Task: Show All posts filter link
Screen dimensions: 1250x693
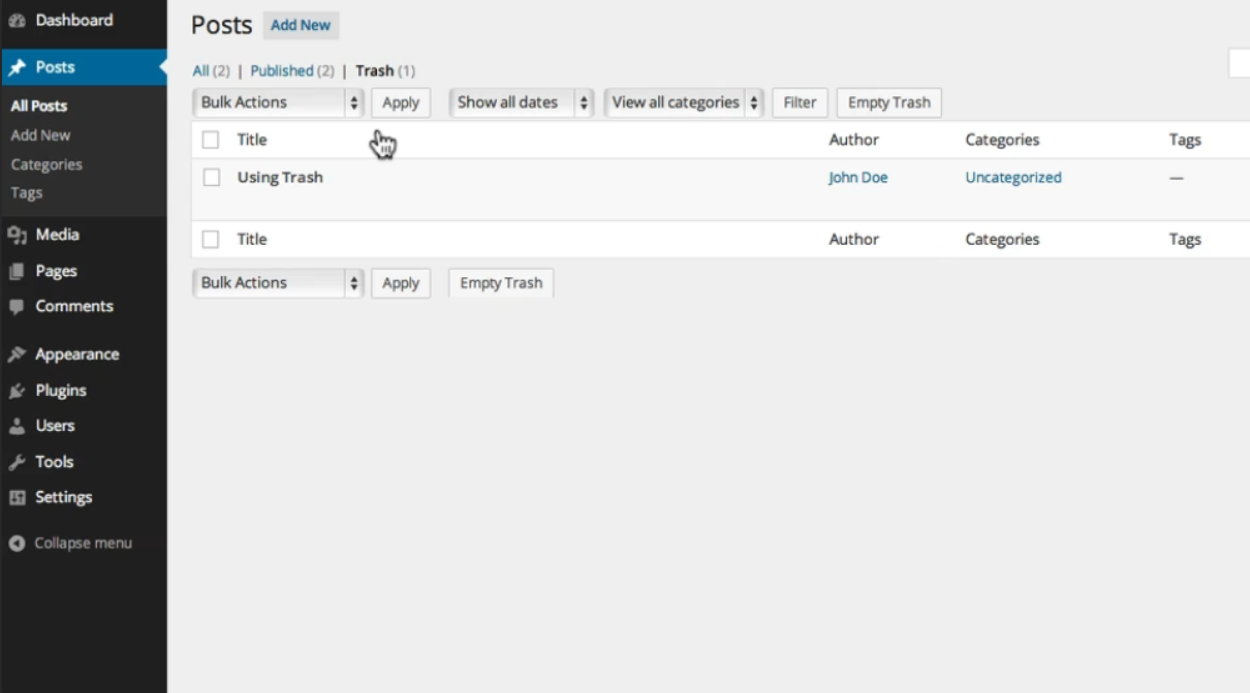Action: click(x=201, y=71)
